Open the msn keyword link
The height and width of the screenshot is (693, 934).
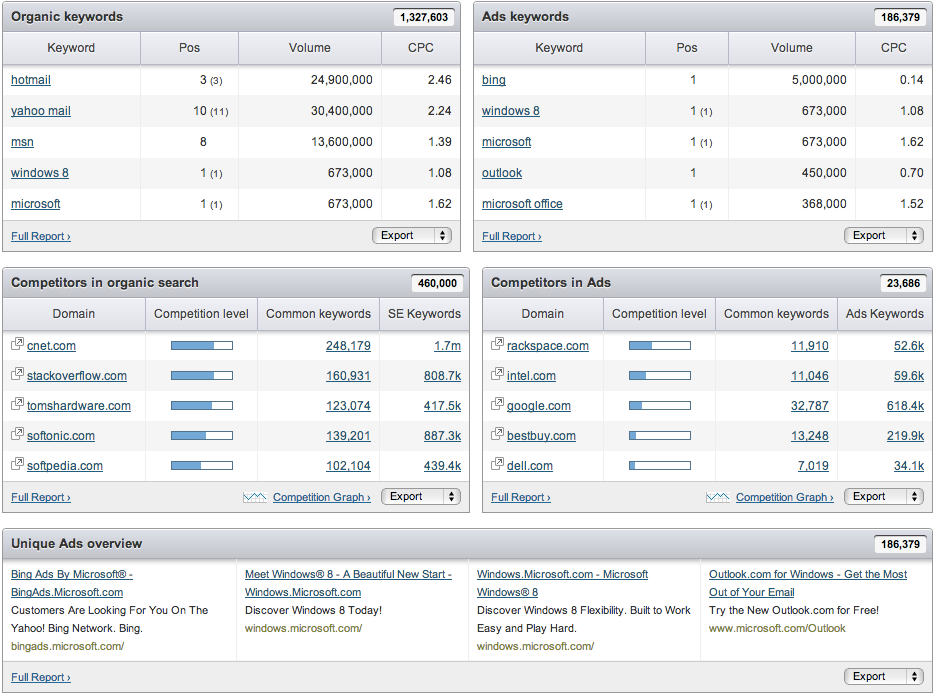click(x=22, y=142)
